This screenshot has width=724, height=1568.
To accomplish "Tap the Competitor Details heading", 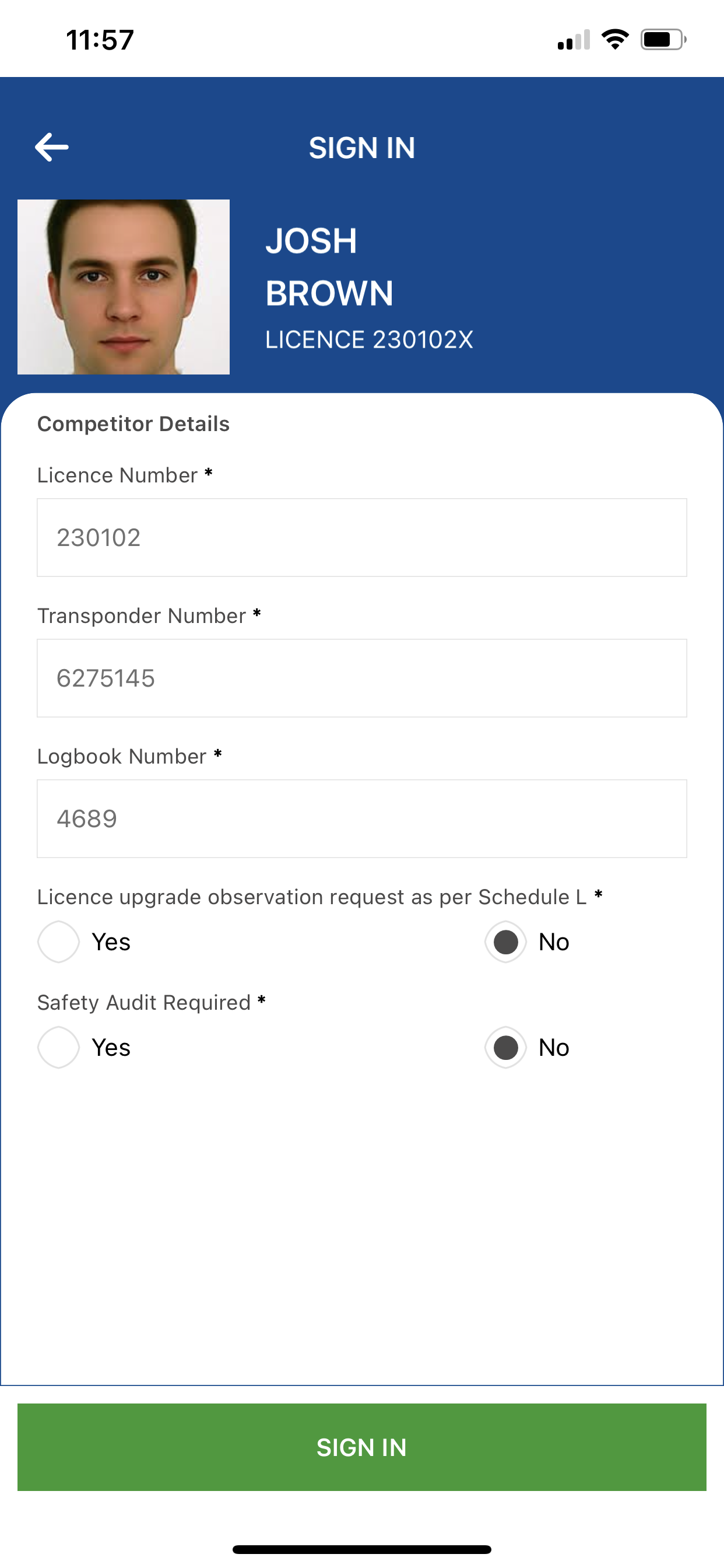I will point(133,423).
